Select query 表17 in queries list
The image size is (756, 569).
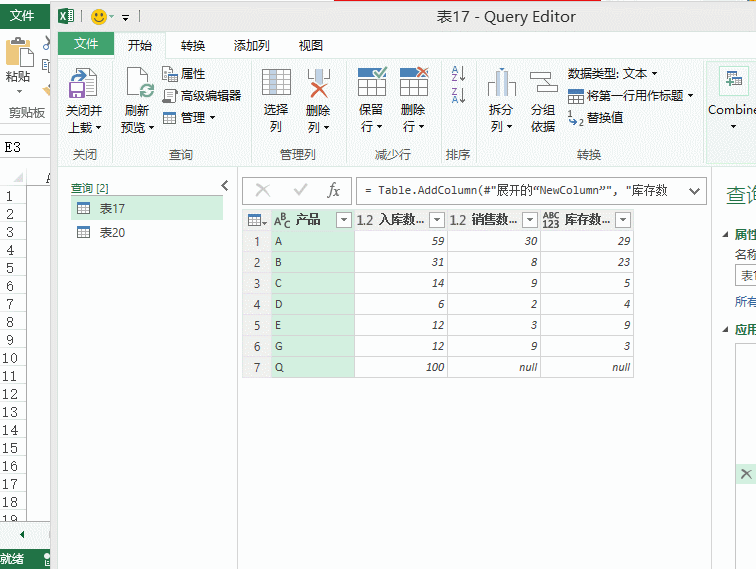point(147,208)
